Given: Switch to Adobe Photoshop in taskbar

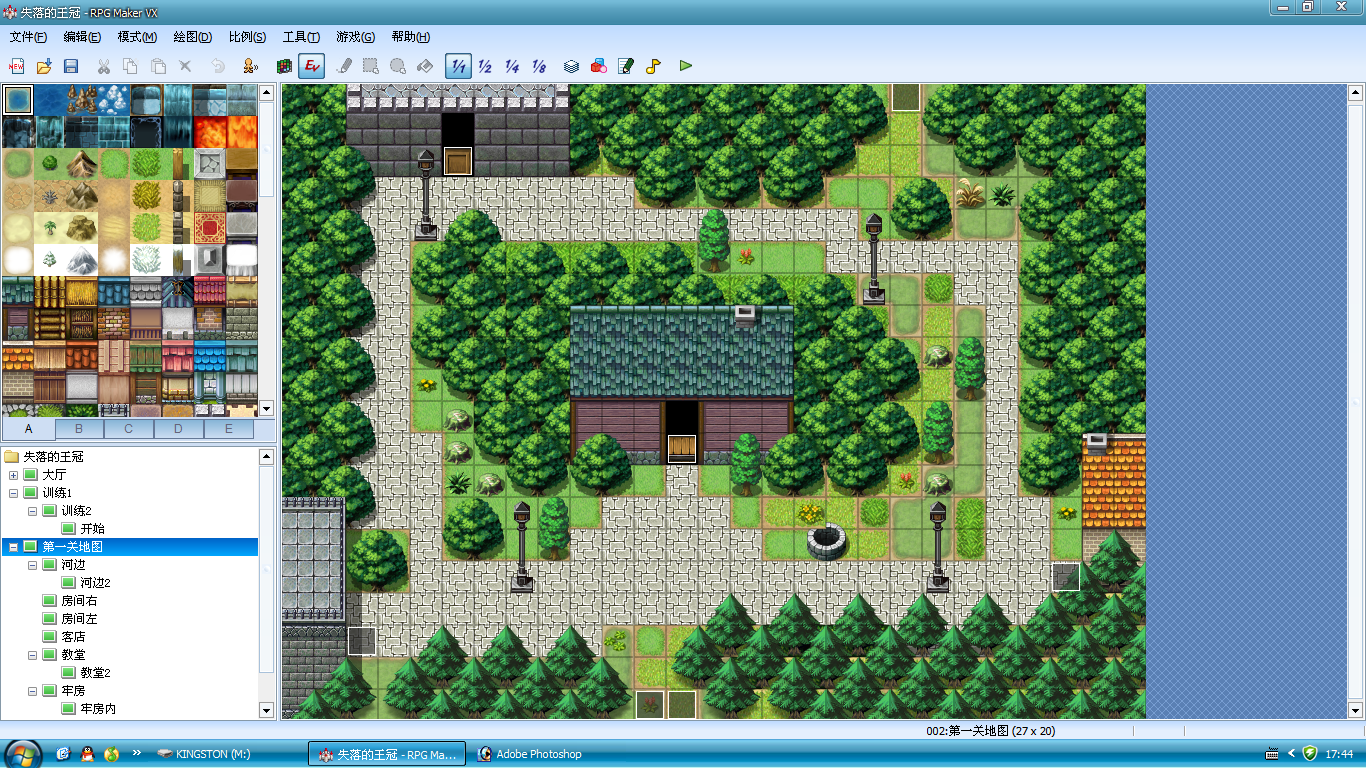Looking at the screenshot, I should pos(530,754).
